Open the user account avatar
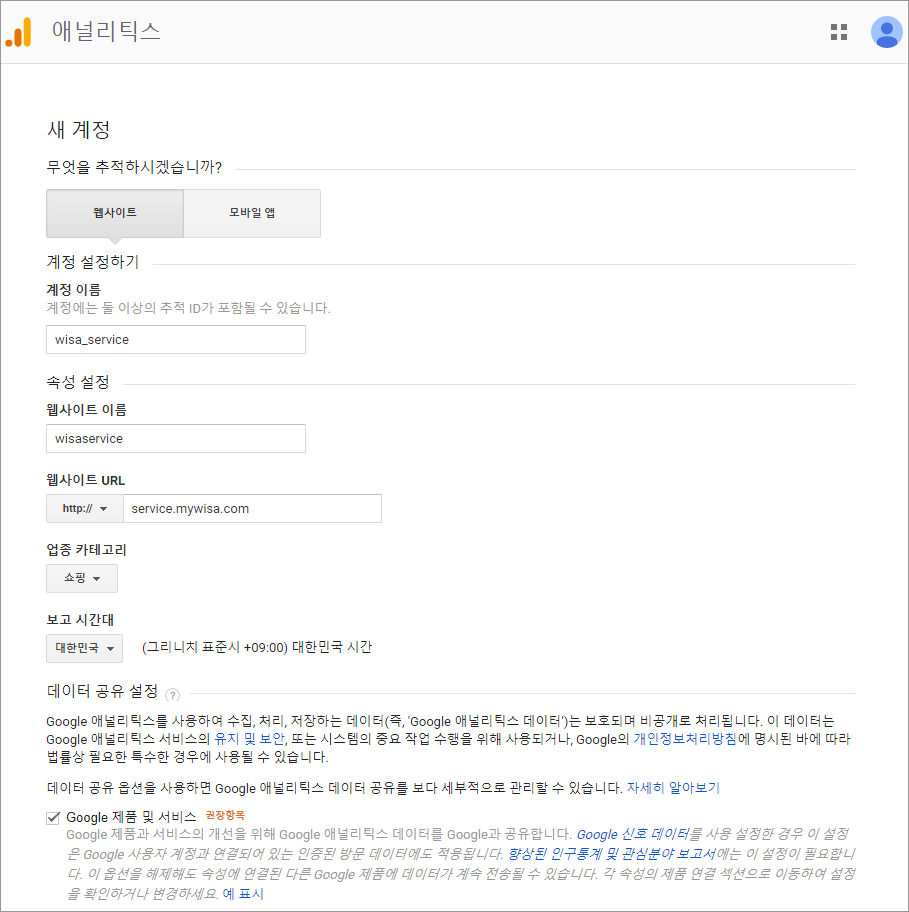 (x=886, y=32)
